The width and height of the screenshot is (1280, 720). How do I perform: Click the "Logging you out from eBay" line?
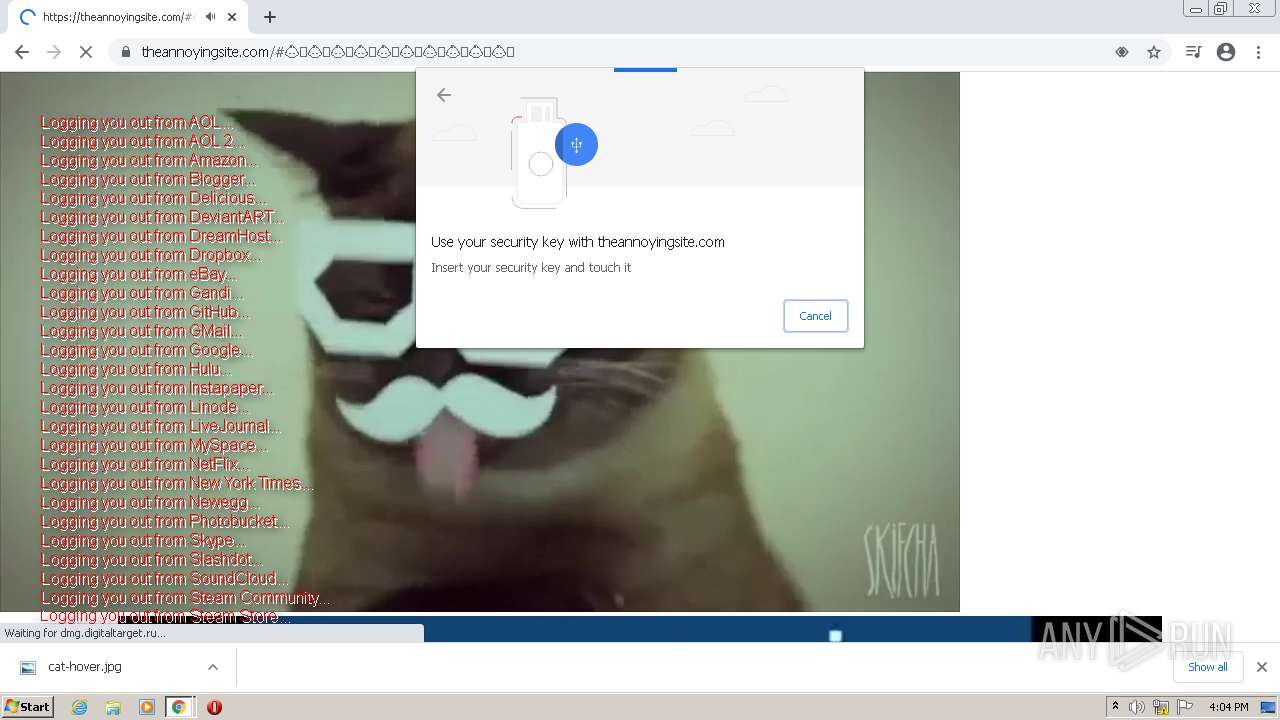pyautogui.click(x=139, y=274)
